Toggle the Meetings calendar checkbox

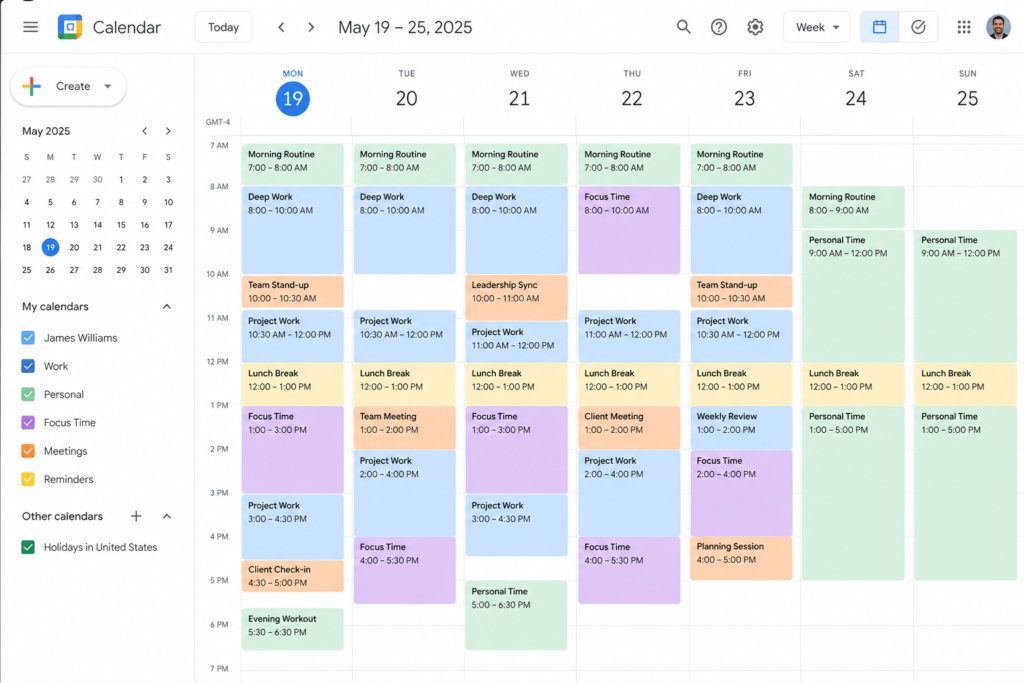tap(28, 451)
